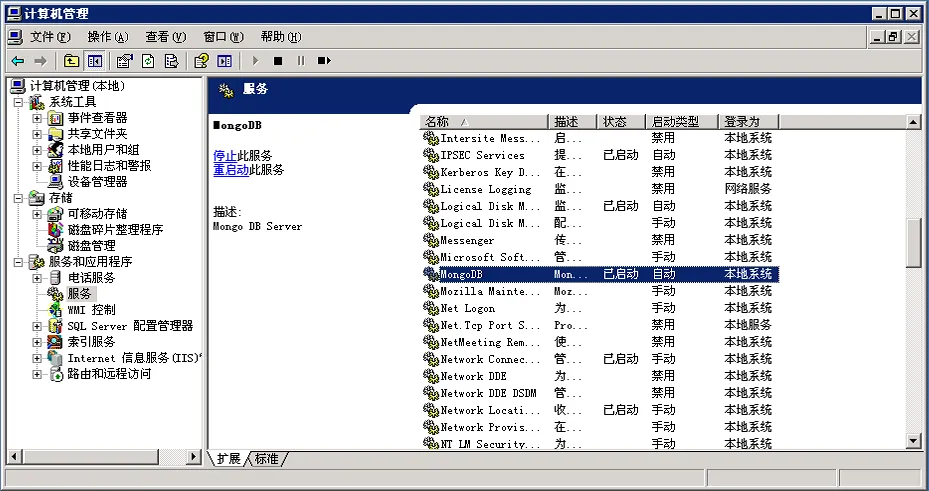Sort by the 描述 column header
Image resolution: width=929 pixels, height=491 pixels.
tap(572, 122)
